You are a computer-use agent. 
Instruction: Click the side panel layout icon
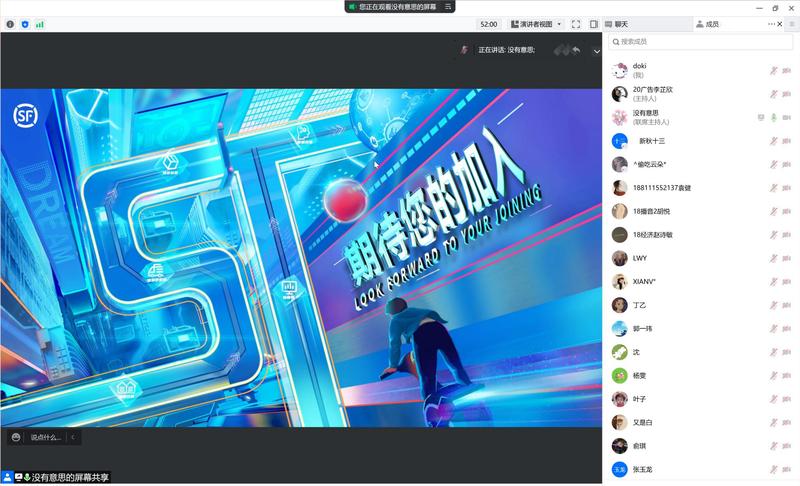click(x=593, y=24)
